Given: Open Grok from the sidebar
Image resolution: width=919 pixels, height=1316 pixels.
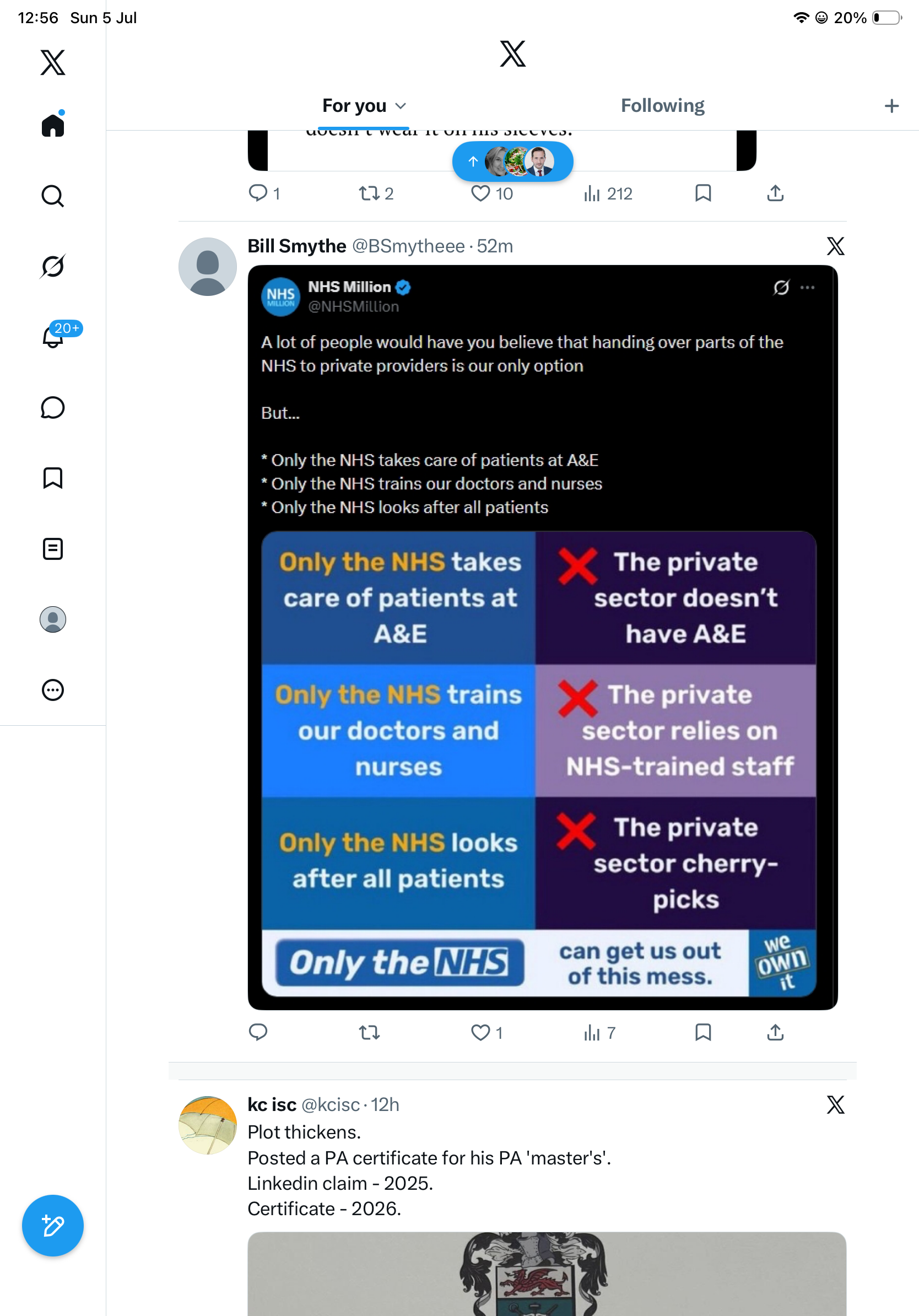Looking at the screenshot, I should (53, 266).
